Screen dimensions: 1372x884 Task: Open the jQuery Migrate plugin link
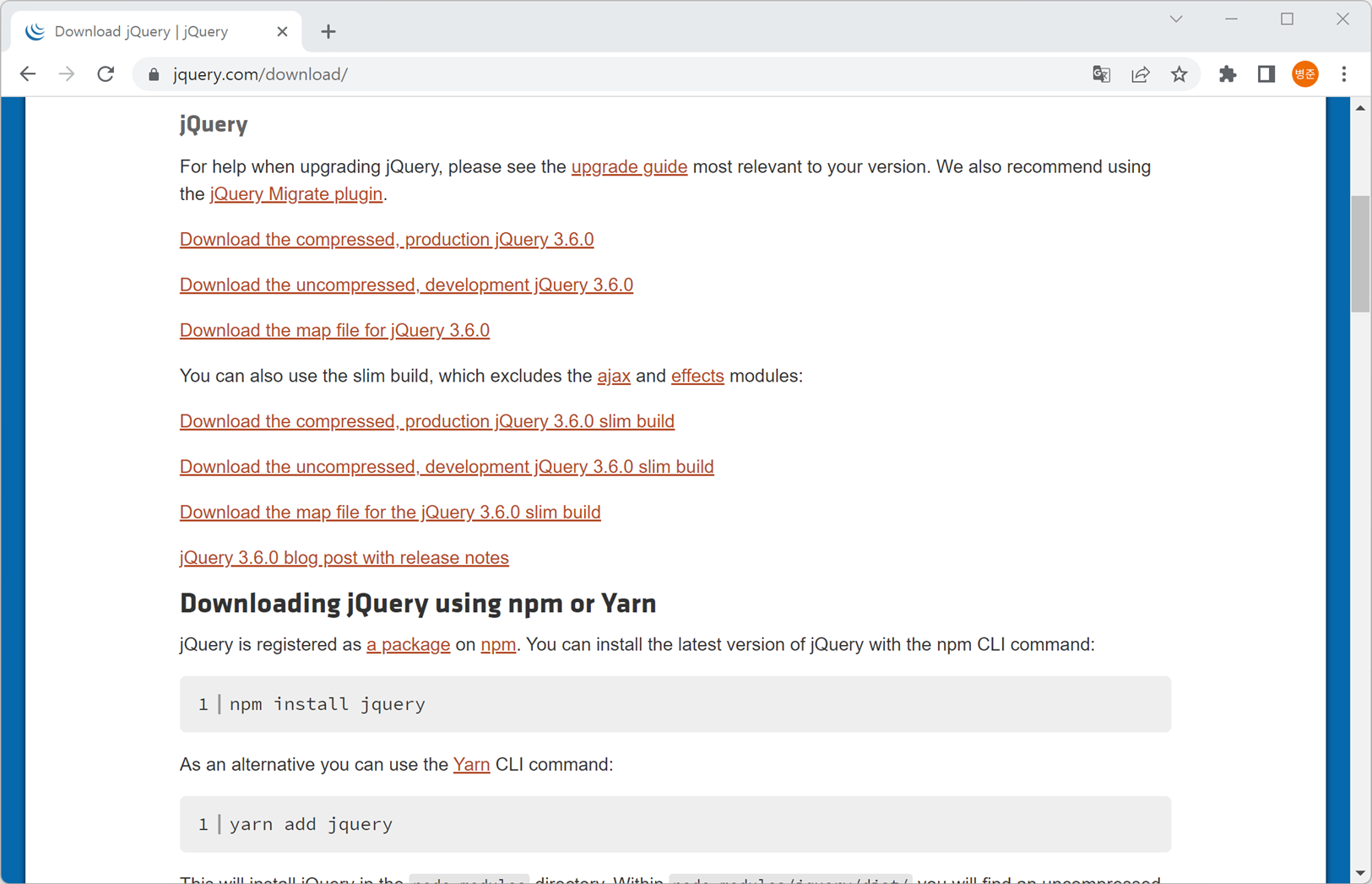(296, 193)
